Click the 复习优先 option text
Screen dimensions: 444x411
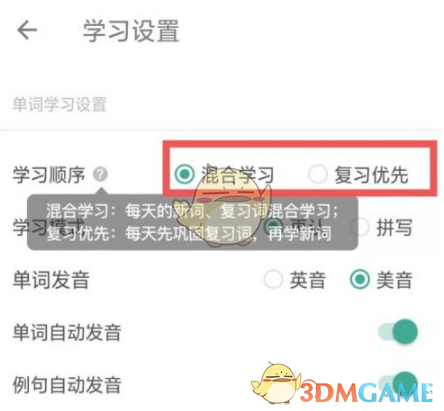click(371, 174)
